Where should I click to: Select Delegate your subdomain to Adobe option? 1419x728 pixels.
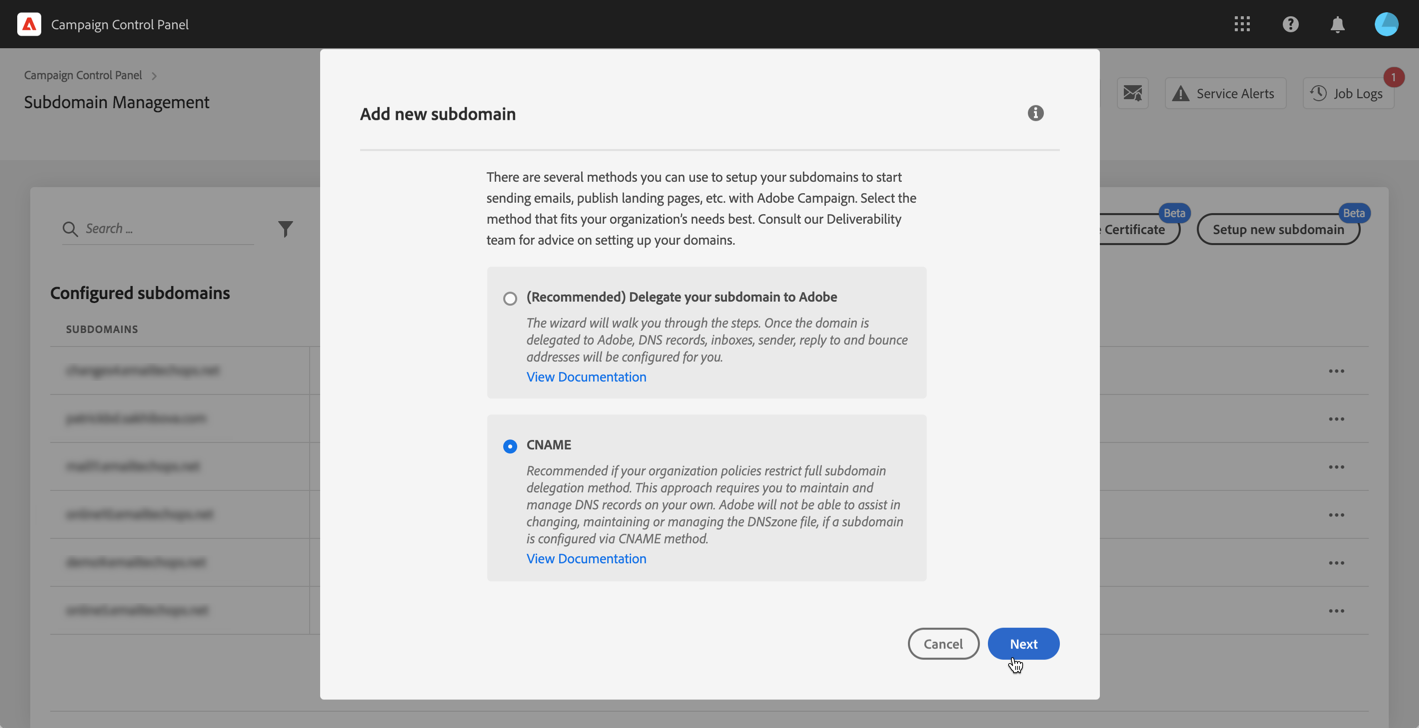(510, 298)
